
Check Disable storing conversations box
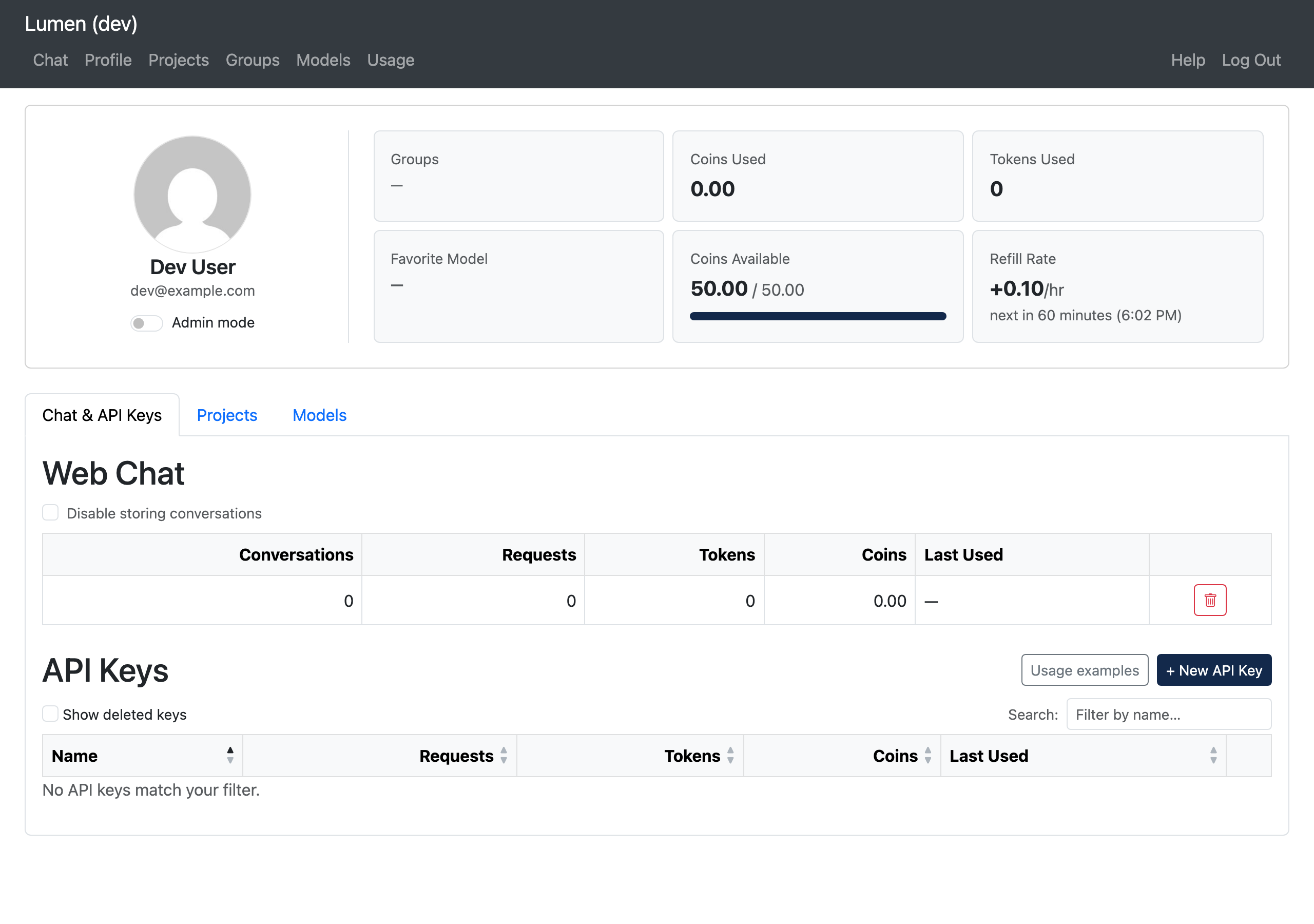(50, 512)
